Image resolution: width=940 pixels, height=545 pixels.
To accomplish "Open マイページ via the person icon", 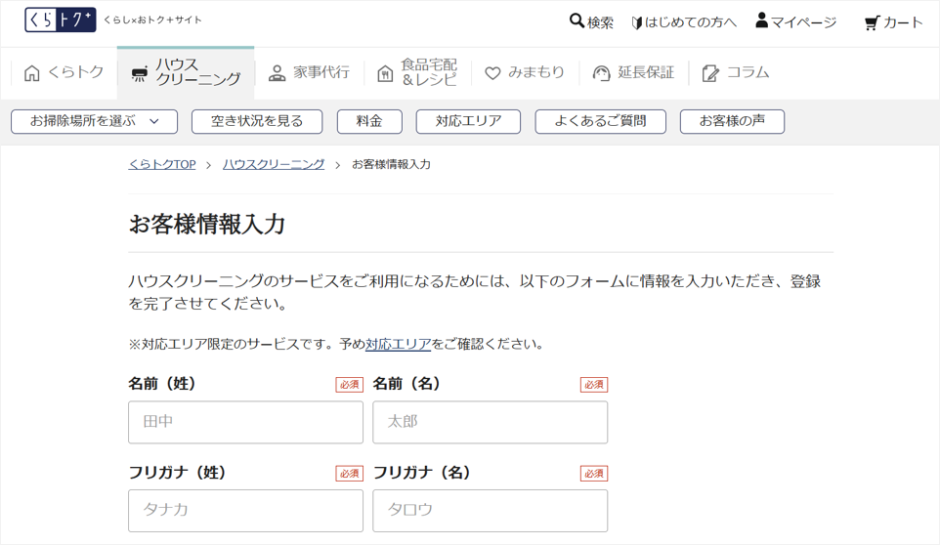I will point(762,21).
